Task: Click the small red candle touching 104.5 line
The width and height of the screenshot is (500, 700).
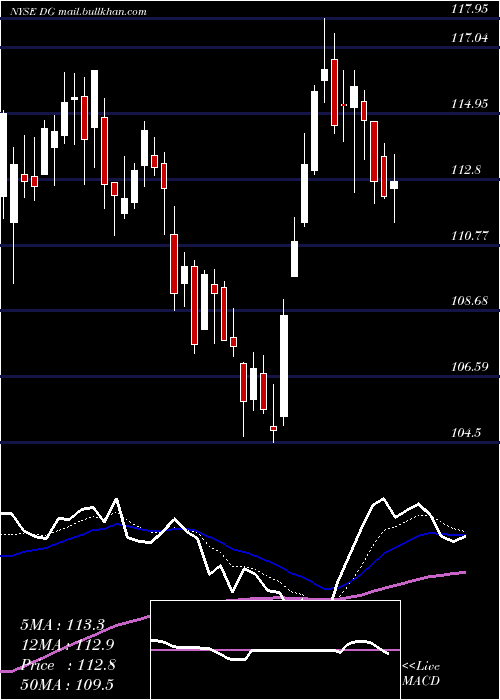Action: click(x=273, y=428)
